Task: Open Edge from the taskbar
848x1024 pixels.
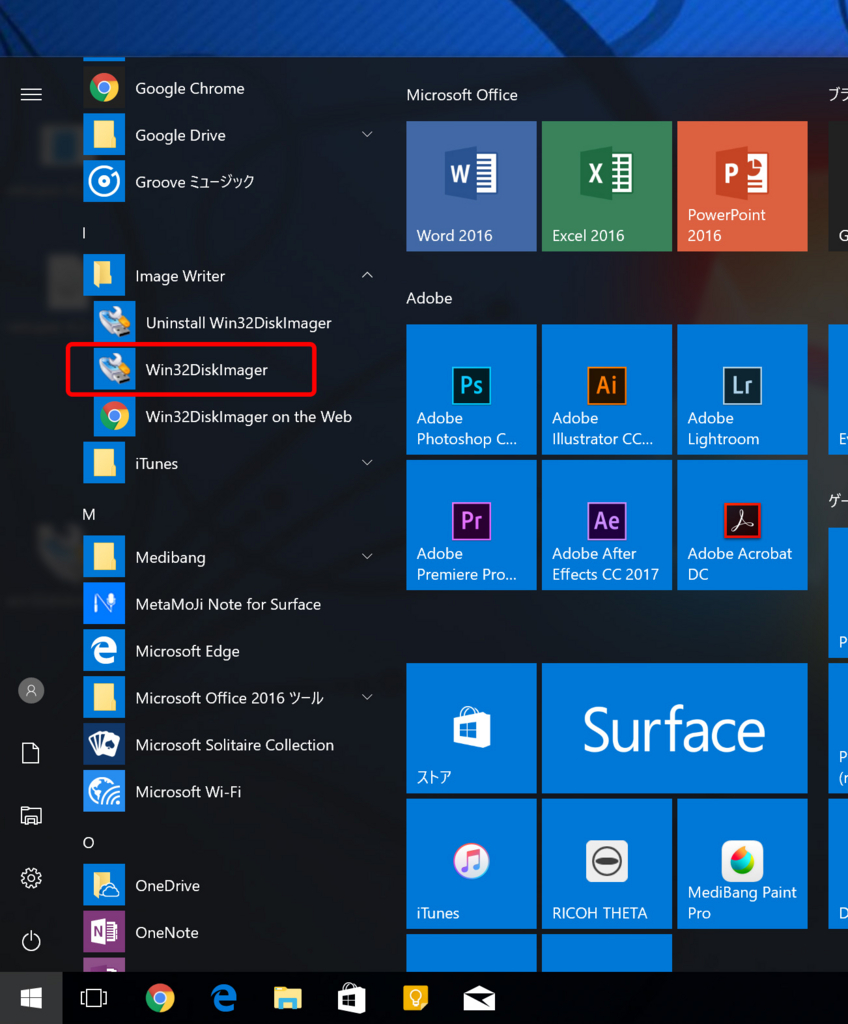Action: pos(223,998)
